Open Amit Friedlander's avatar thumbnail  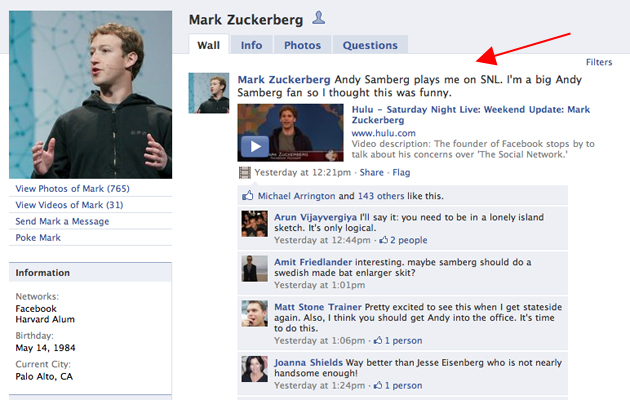tap(254, 268)
